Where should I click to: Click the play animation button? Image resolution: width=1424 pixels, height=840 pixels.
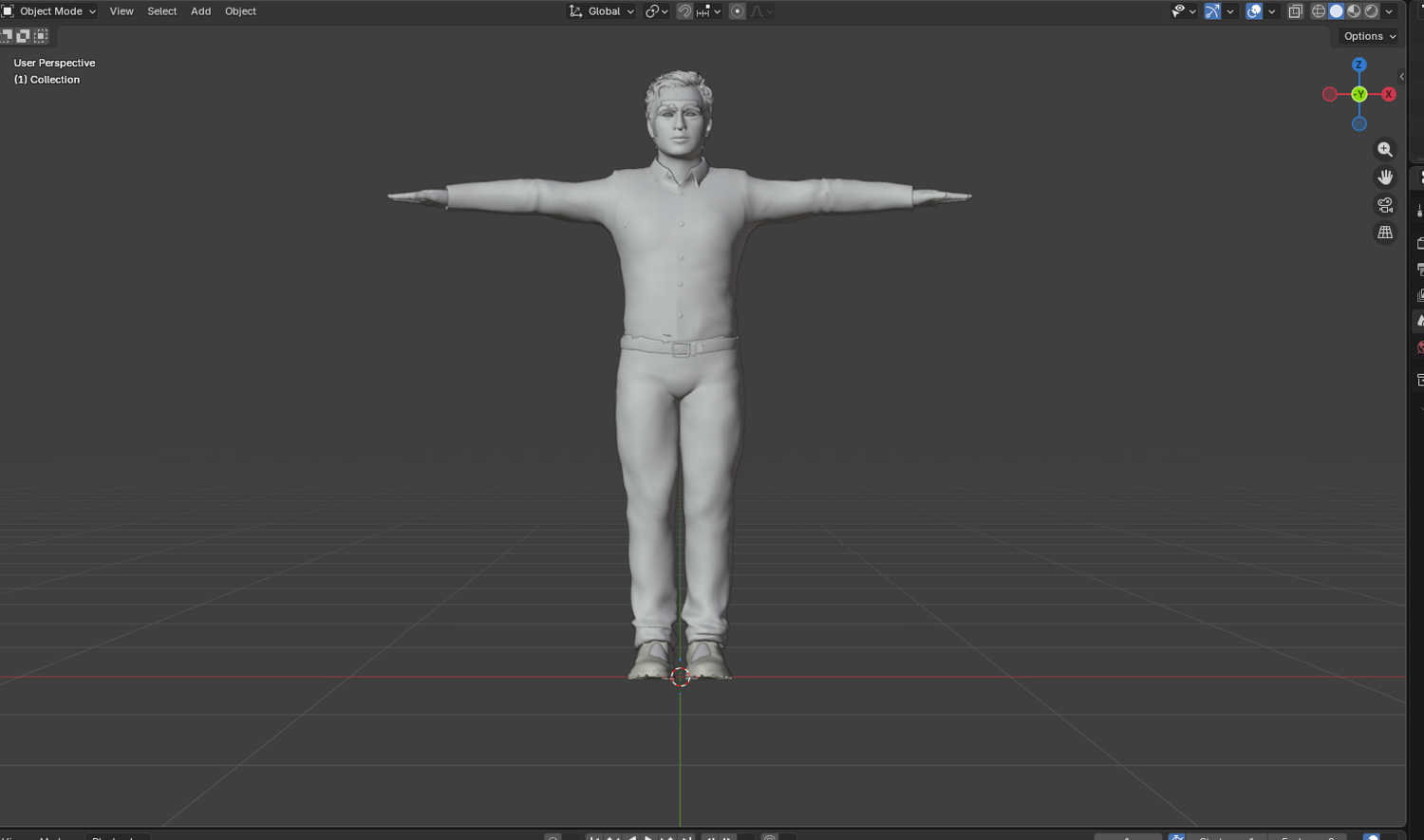(649, 837)
